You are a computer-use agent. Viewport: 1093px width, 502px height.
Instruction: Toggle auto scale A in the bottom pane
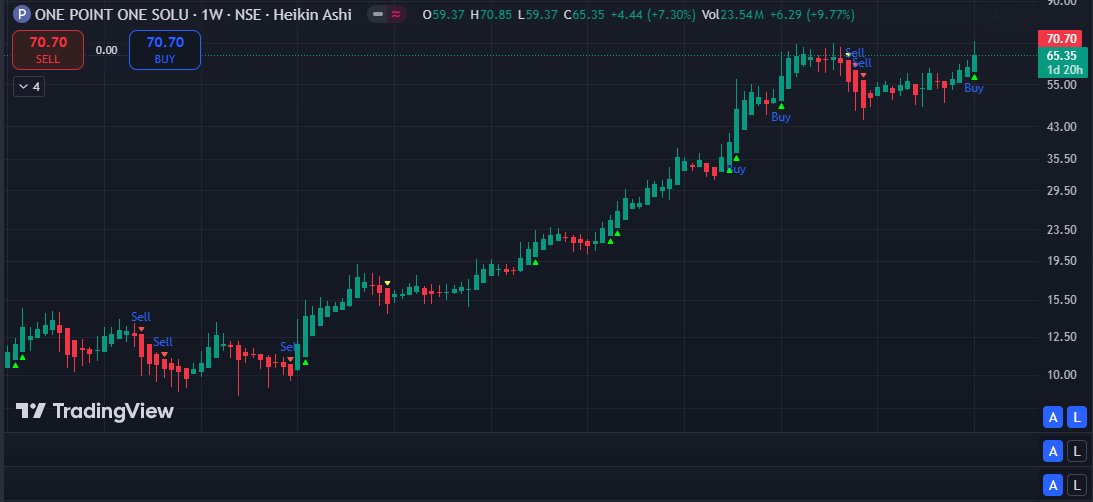point(1053,485)
